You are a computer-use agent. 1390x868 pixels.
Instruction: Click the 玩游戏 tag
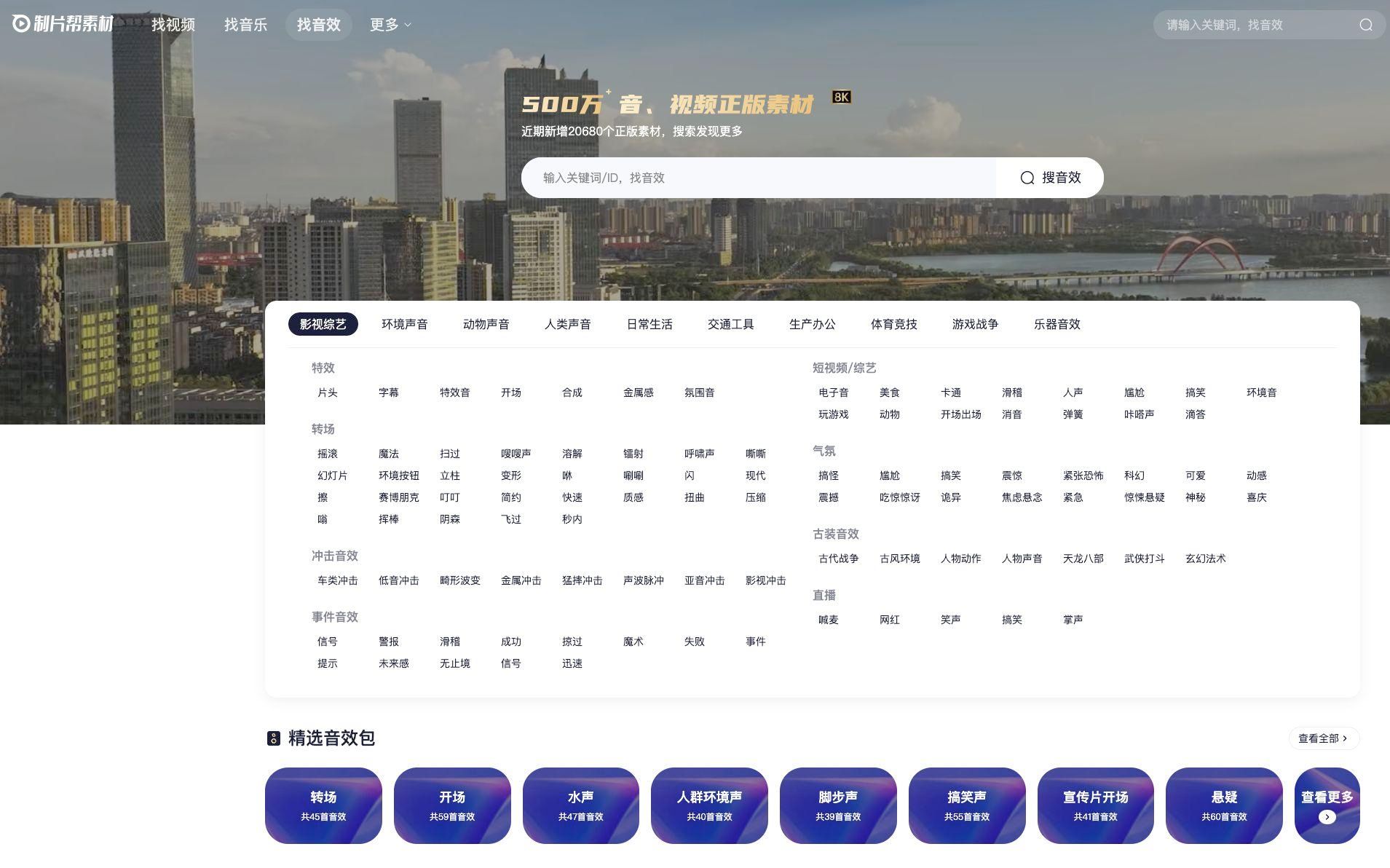[834, 414]
